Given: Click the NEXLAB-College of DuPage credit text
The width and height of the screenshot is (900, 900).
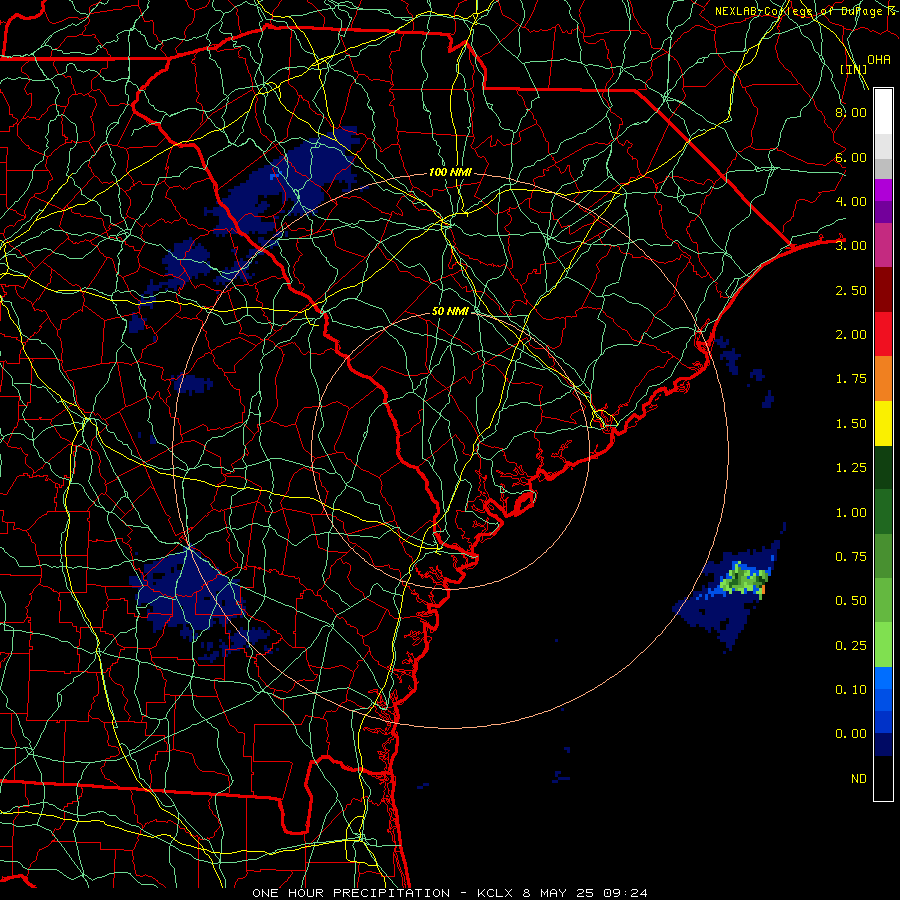Looking at the screenshot, I should coord(806,11).
